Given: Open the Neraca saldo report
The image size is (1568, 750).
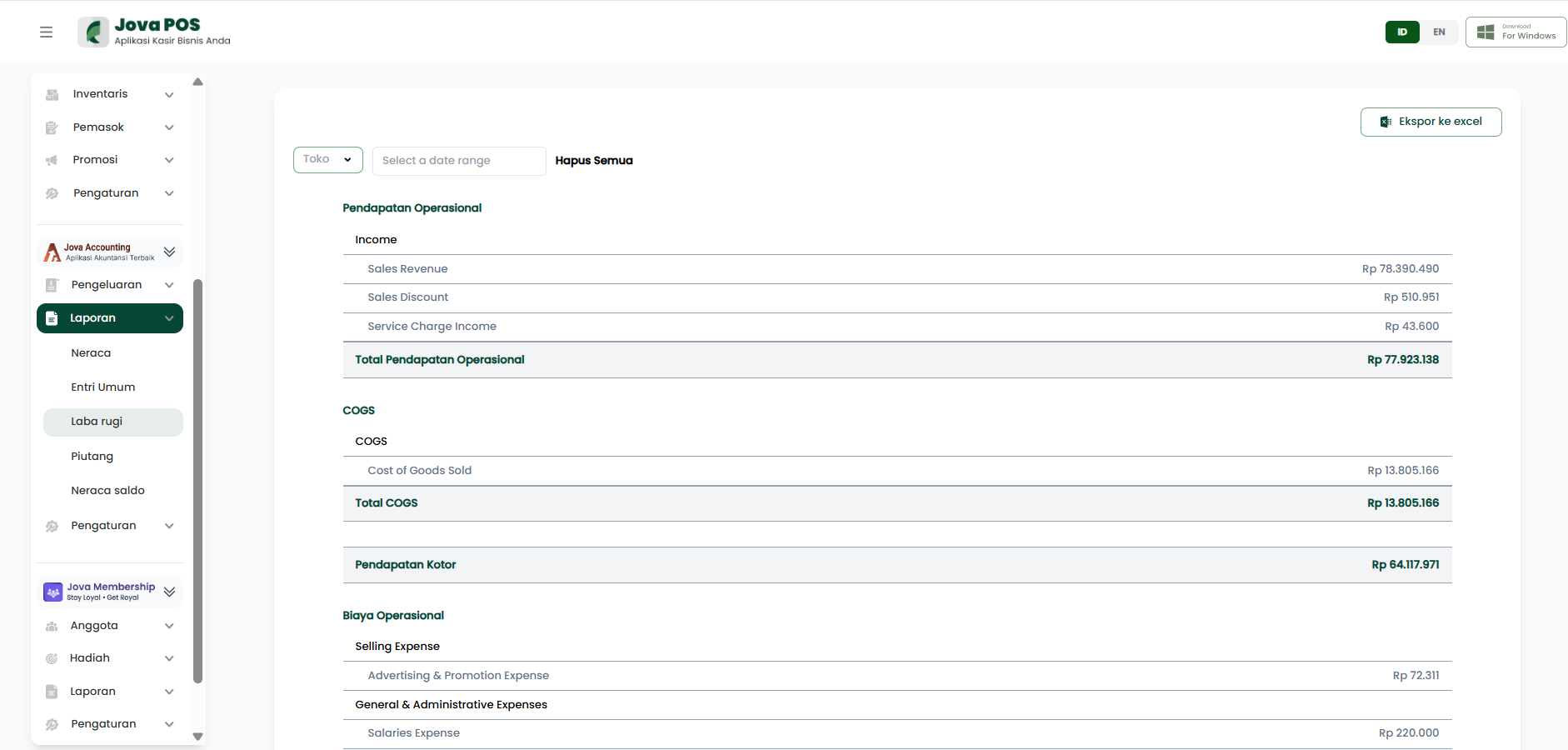Looking at the screenshot, I should [x=107, y=491].
